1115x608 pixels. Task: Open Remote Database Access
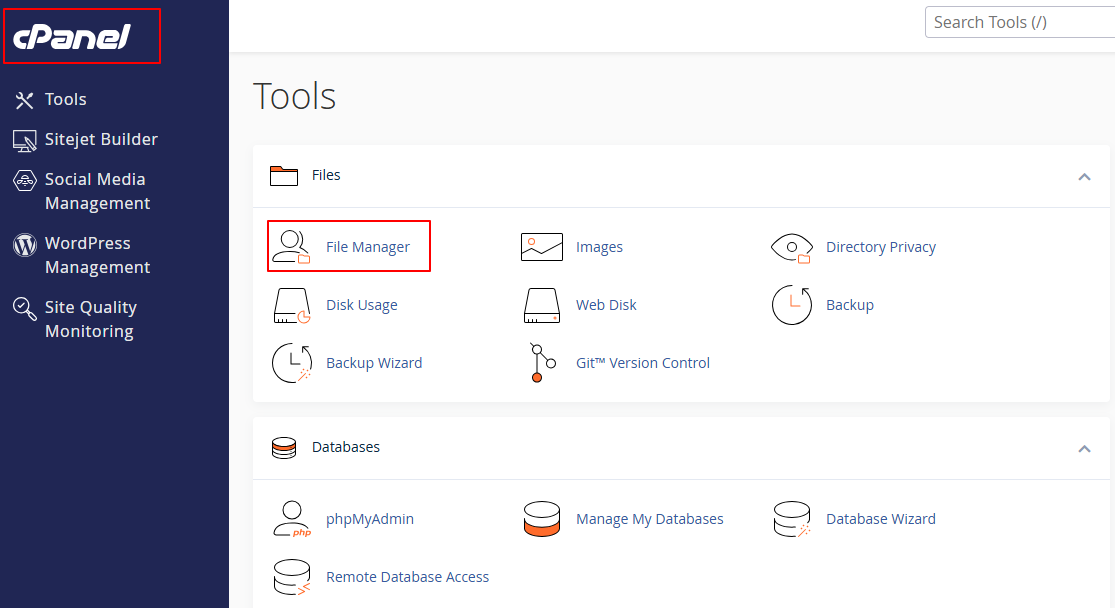pyautogui.click(x=407, y=576)
